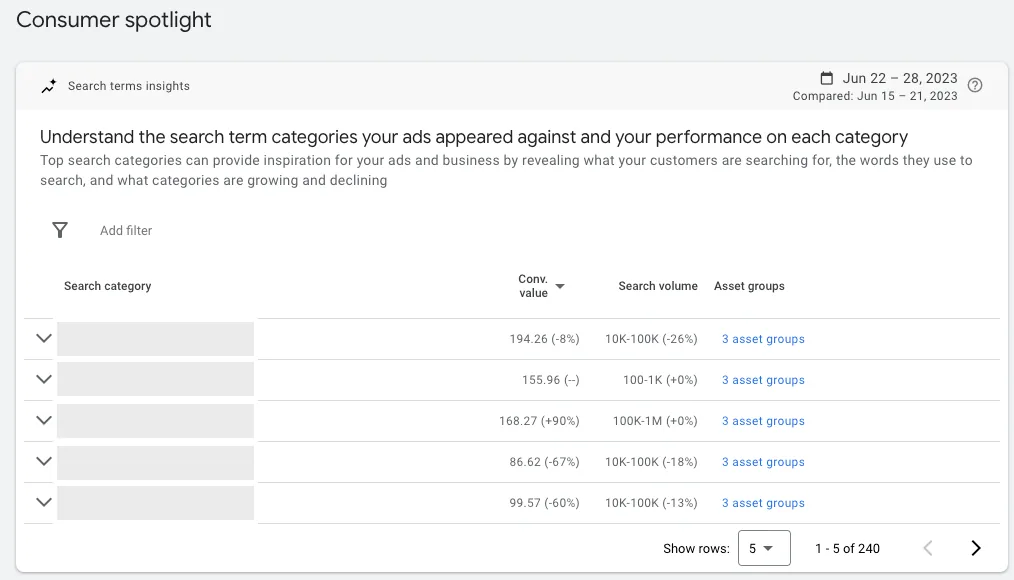The width and height of the screenshot is (1014, 580).
Task: Open asset groups link in 155.96 row
Action: pyautogui.click(x=763, y=380)
